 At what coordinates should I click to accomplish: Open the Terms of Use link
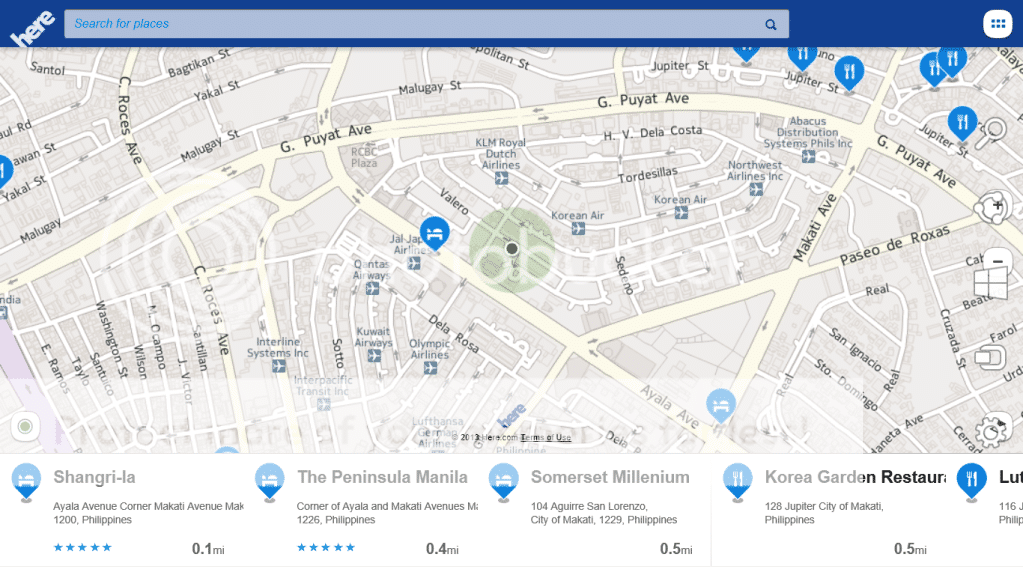pos(546,438)
